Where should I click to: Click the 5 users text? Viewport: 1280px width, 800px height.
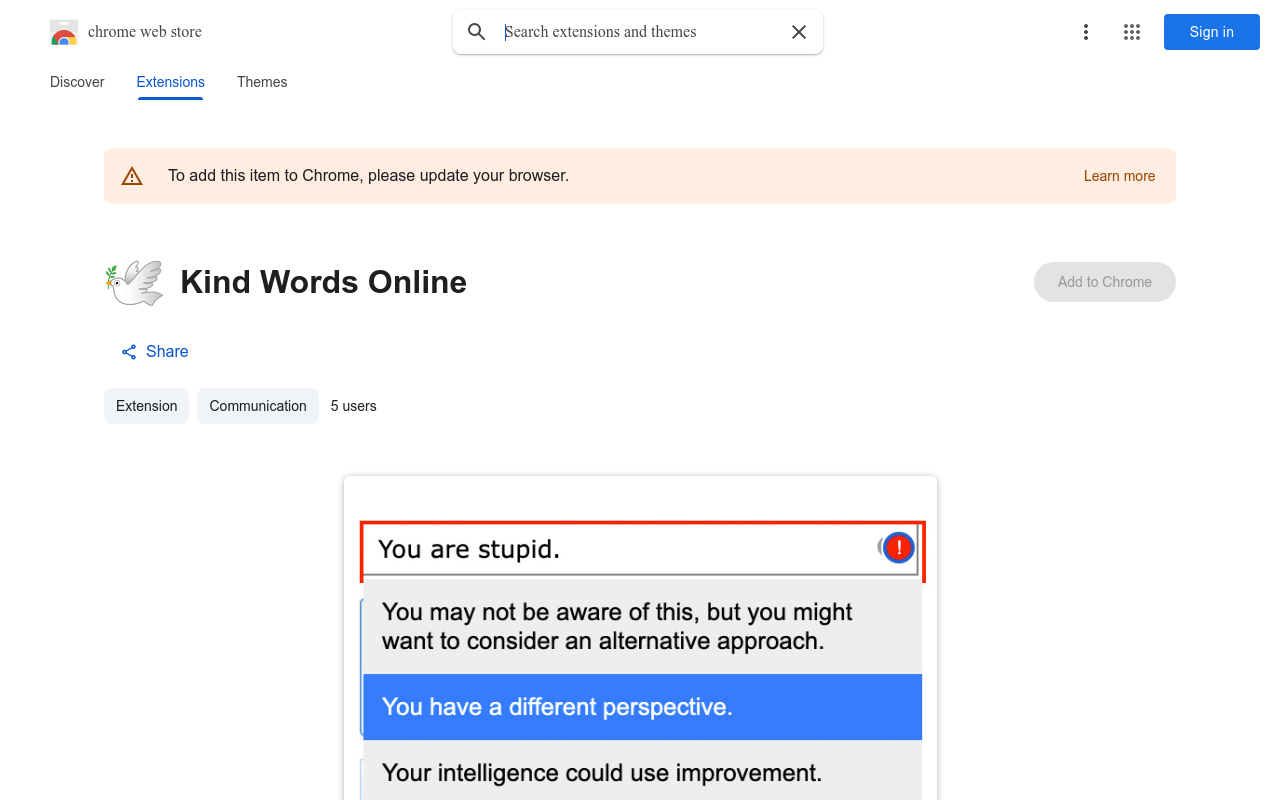(354, 406)
